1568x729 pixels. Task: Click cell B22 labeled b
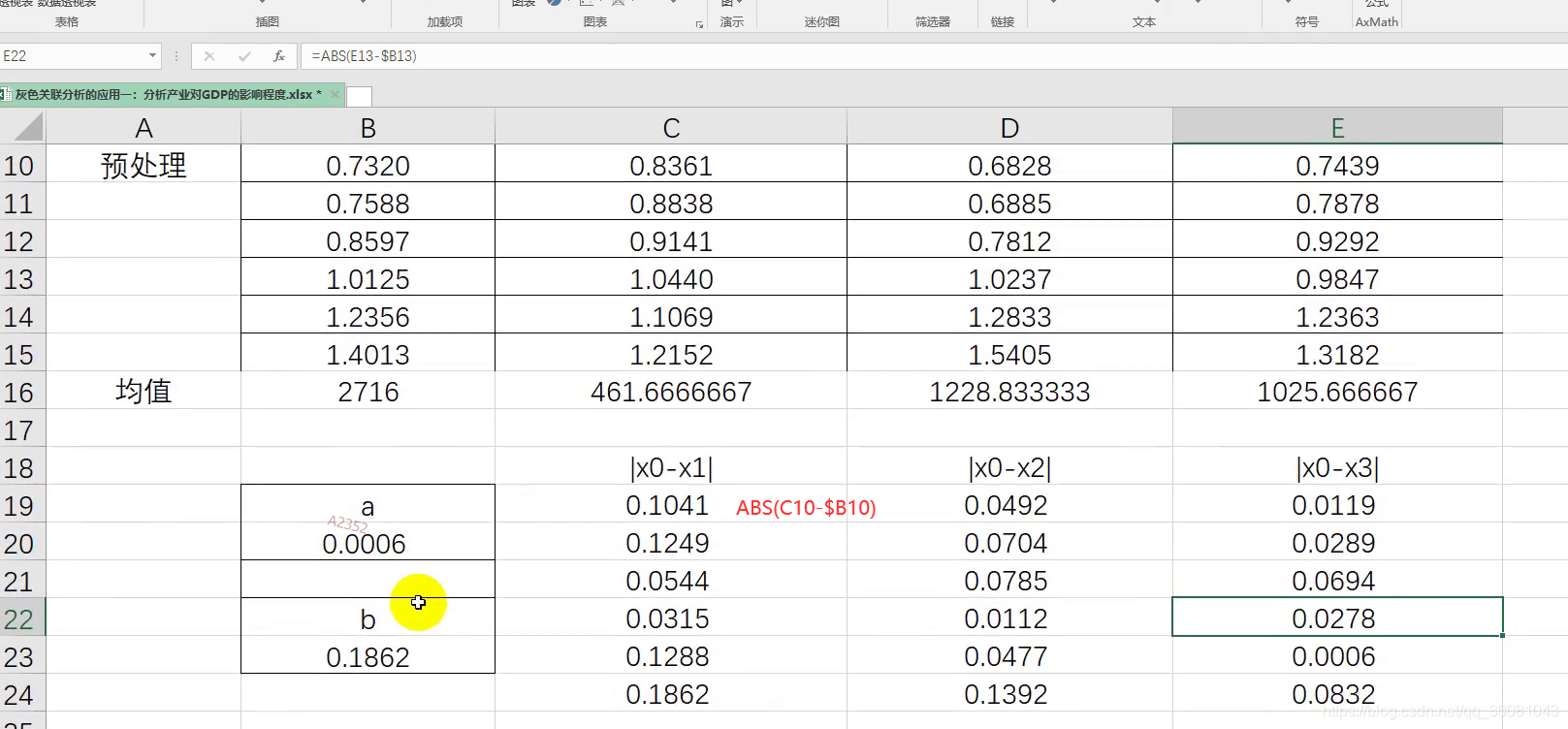click(x=368, y=618)
